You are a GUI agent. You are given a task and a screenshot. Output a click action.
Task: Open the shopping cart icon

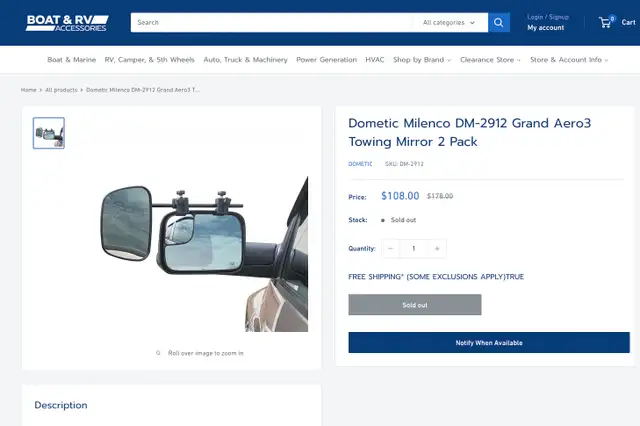coord(606,22)
